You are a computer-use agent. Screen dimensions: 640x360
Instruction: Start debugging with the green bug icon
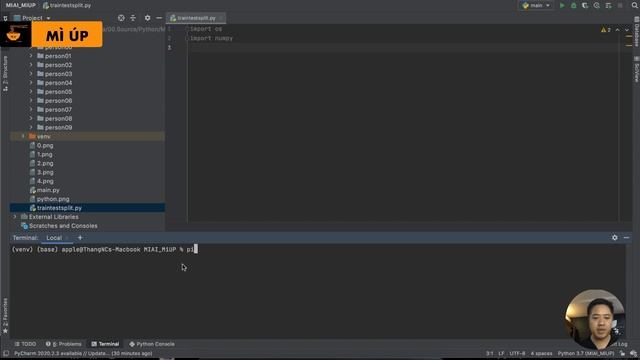tap(573, 6)
